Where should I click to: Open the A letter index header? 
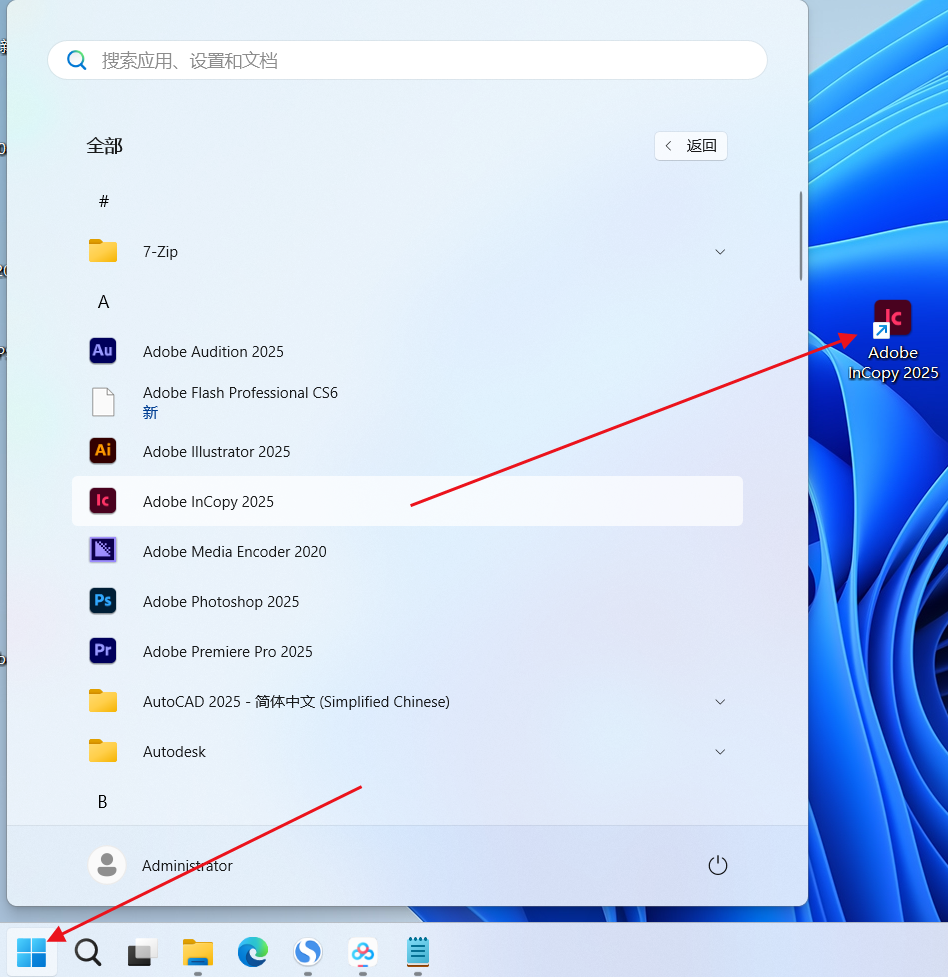[103, 302]
